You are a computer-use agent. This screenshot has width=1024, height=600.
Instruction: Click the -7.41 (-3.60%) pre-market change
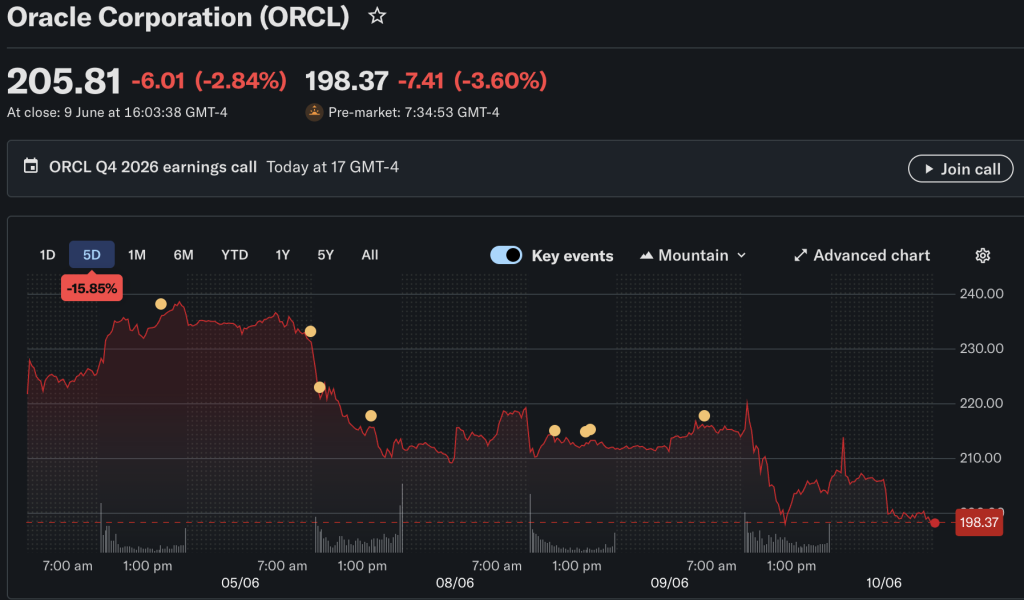point(472,81)
